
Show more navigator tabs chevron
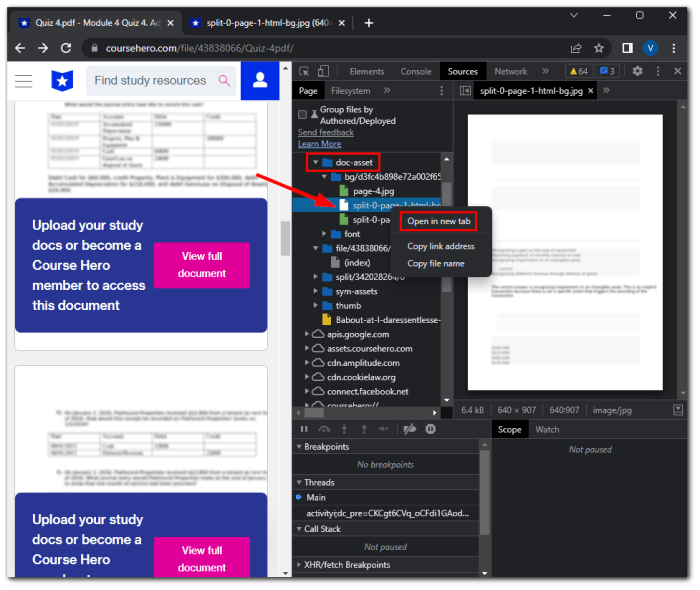[387, 91]
